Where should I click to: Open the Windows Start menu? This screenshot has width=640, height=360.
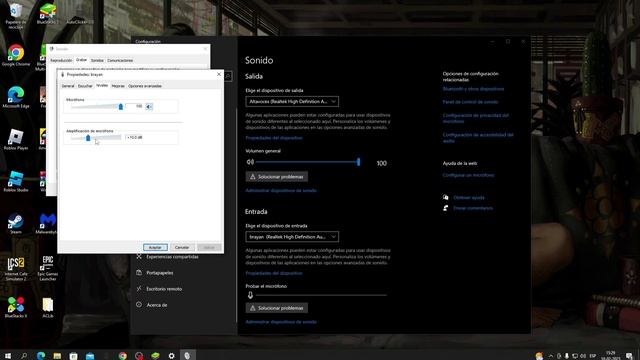[8, 356]
